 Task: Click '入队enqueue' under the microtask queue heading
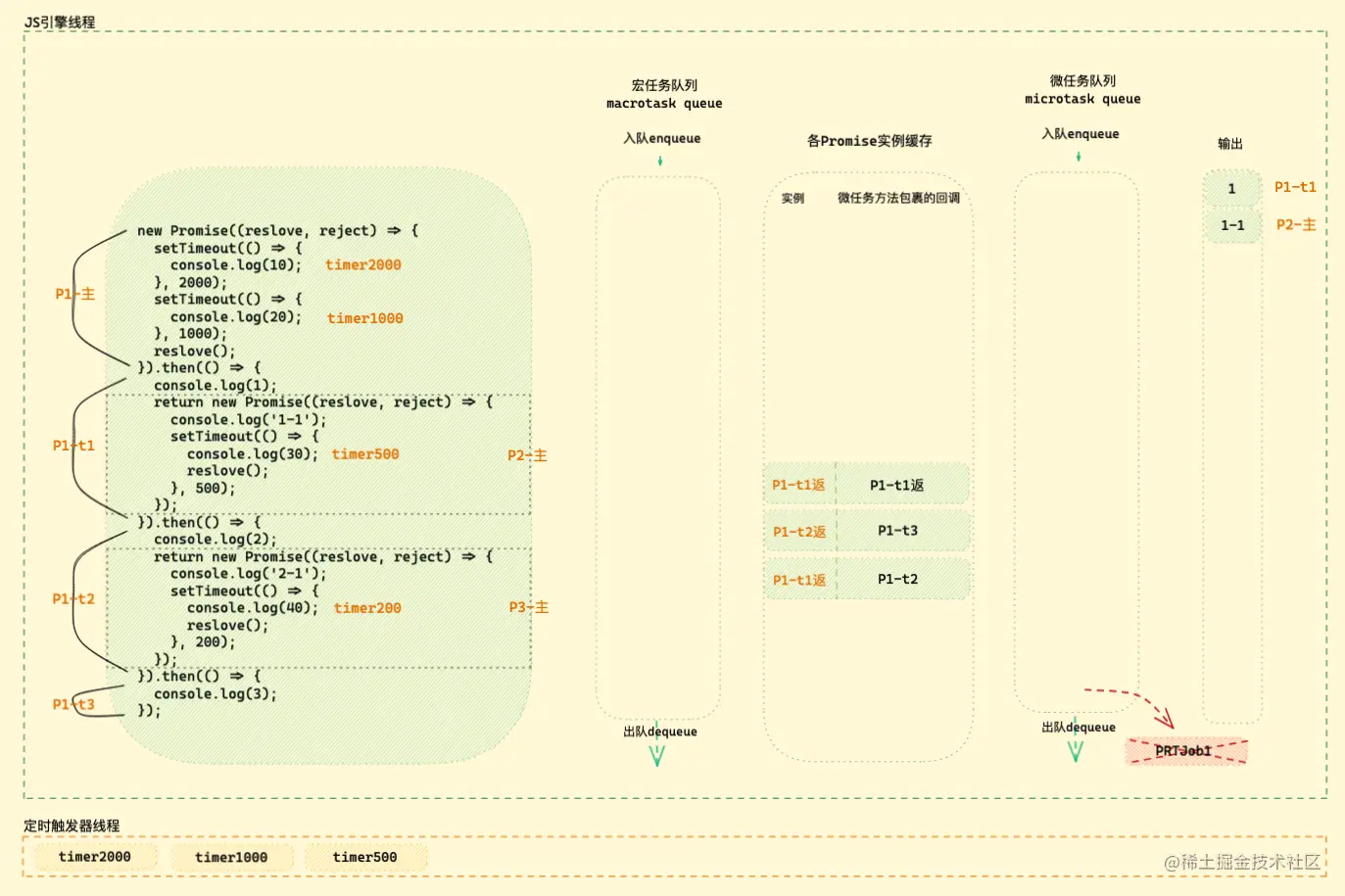[x=1081, y=134]
